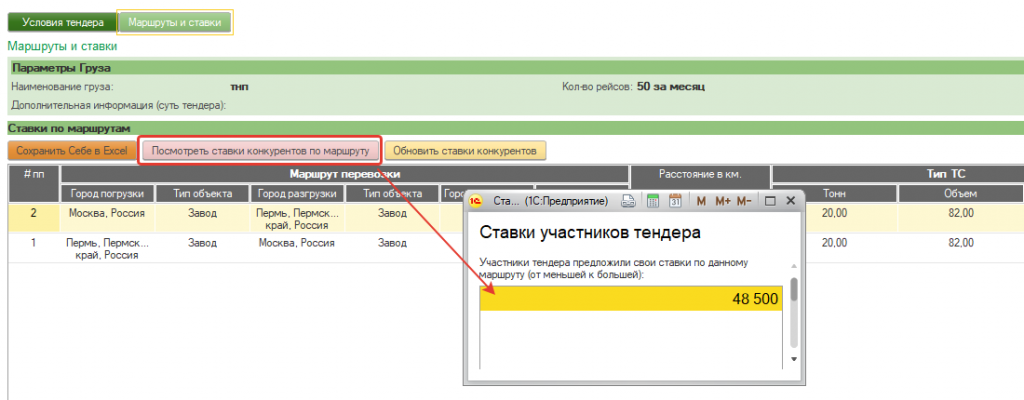This screenshot has width=1024, height=400.
Task: Open the calendar icon in popup title bar
Action: coord(675,201)
